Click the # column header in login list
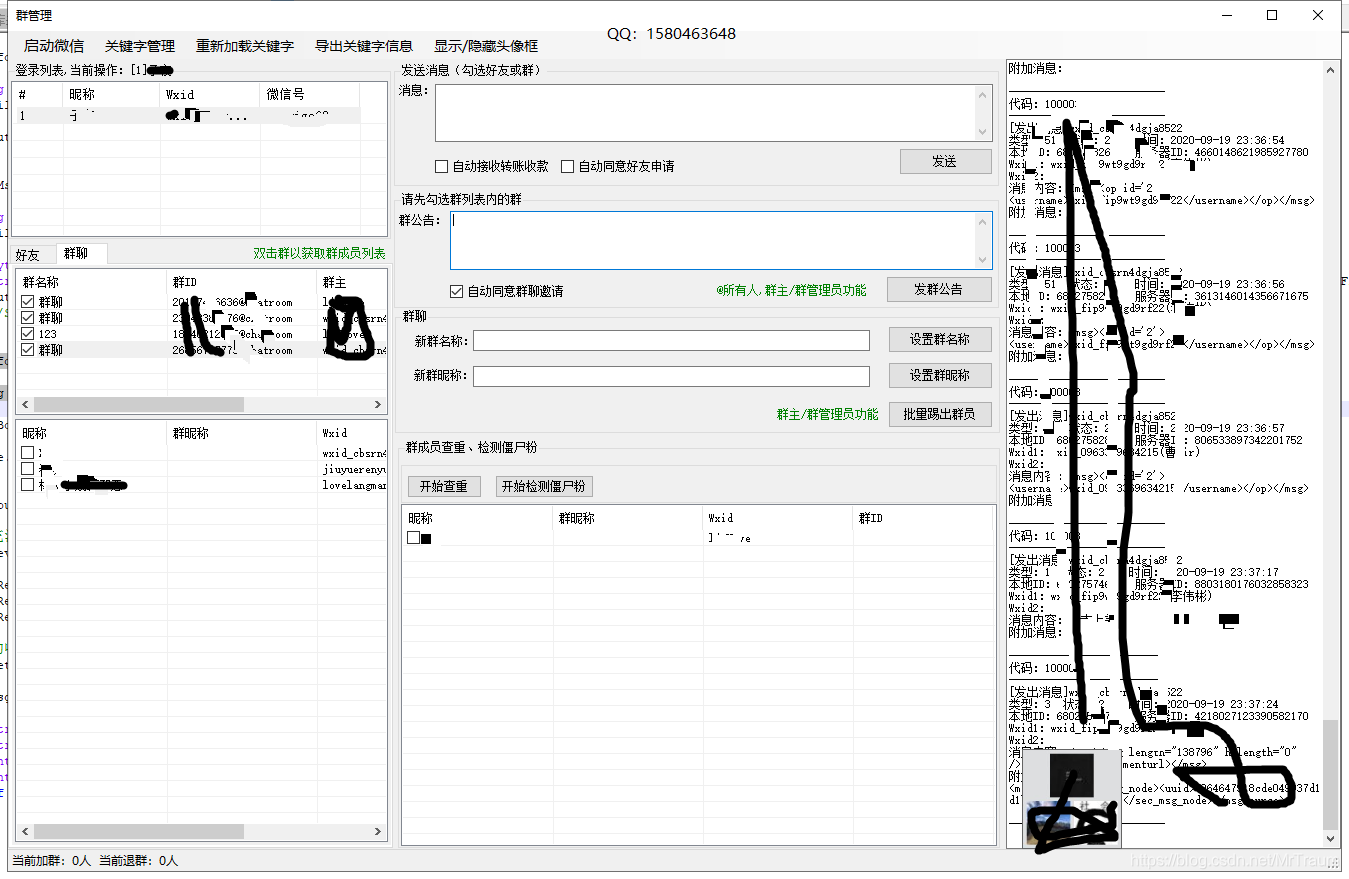The width and height of the screenshot is (1349, 879). pyautogui.click(x=36, y=94)
